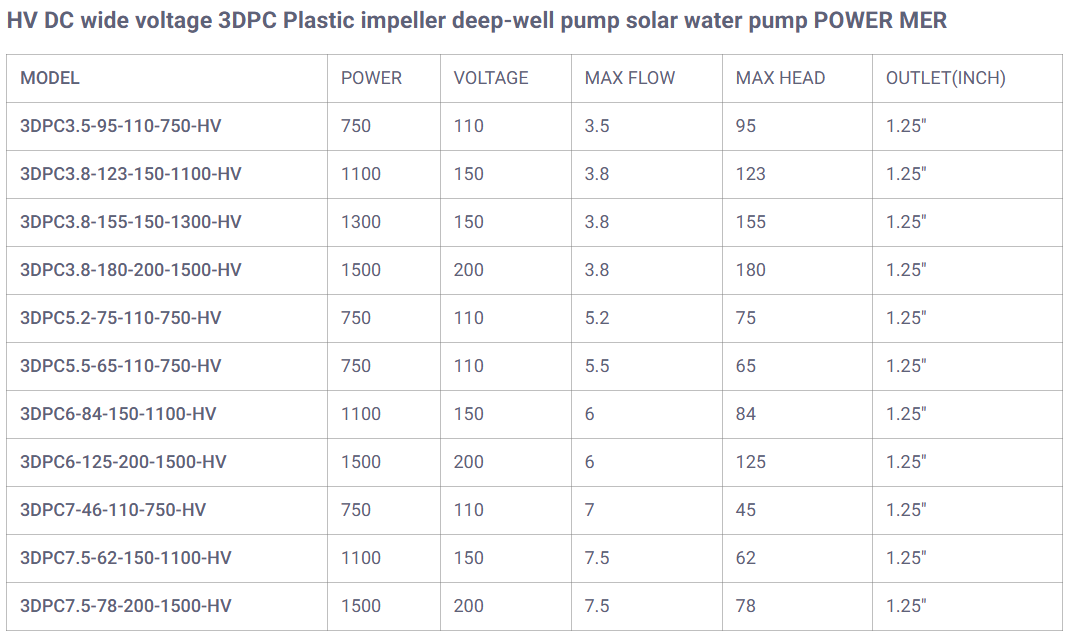This screenshot has width=1078, height=641.
Task: Select the max head value 95
Action: tap(746, 126)
